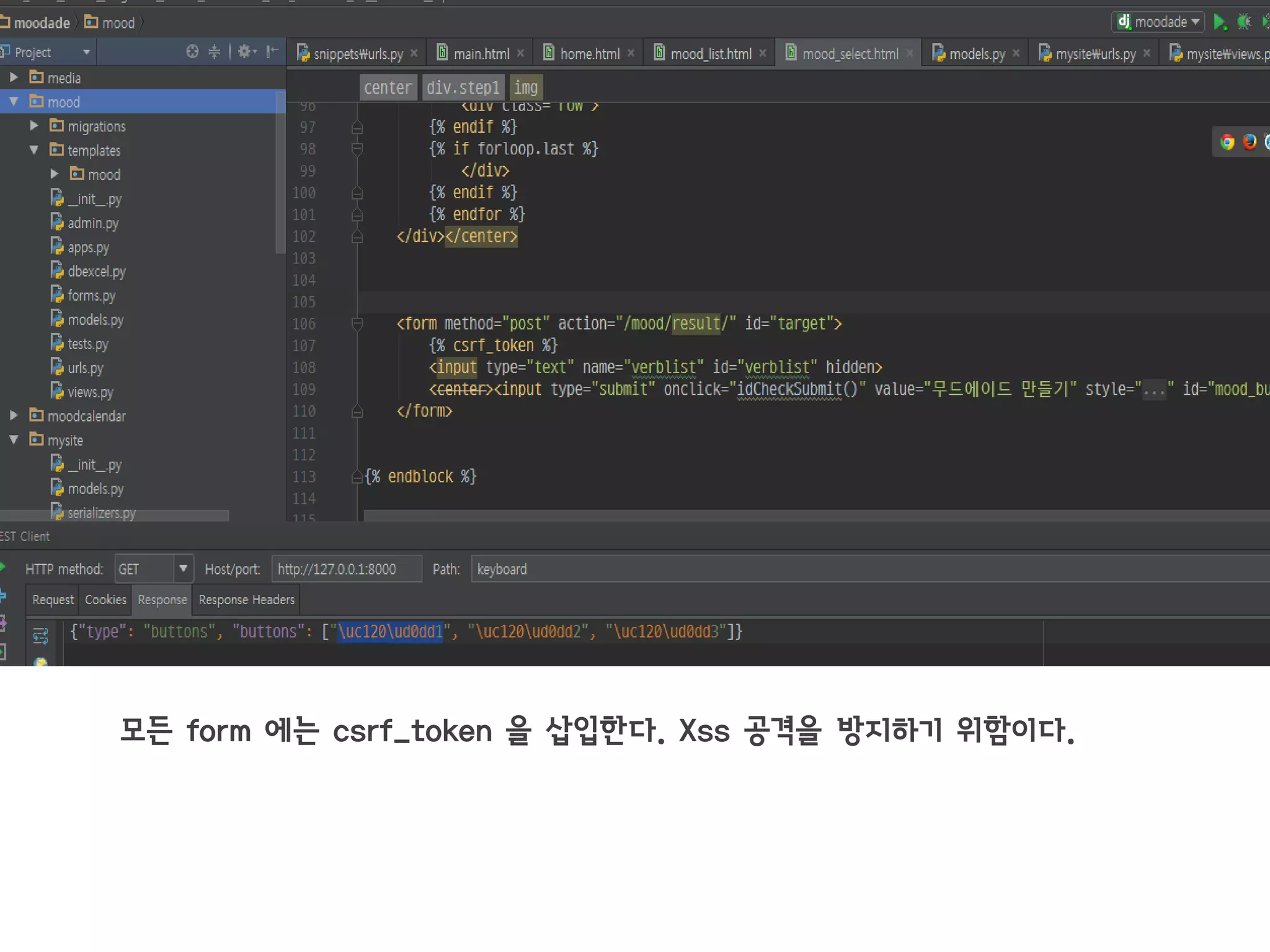Close the mood_select.html tab

click(x=909, y=53)
